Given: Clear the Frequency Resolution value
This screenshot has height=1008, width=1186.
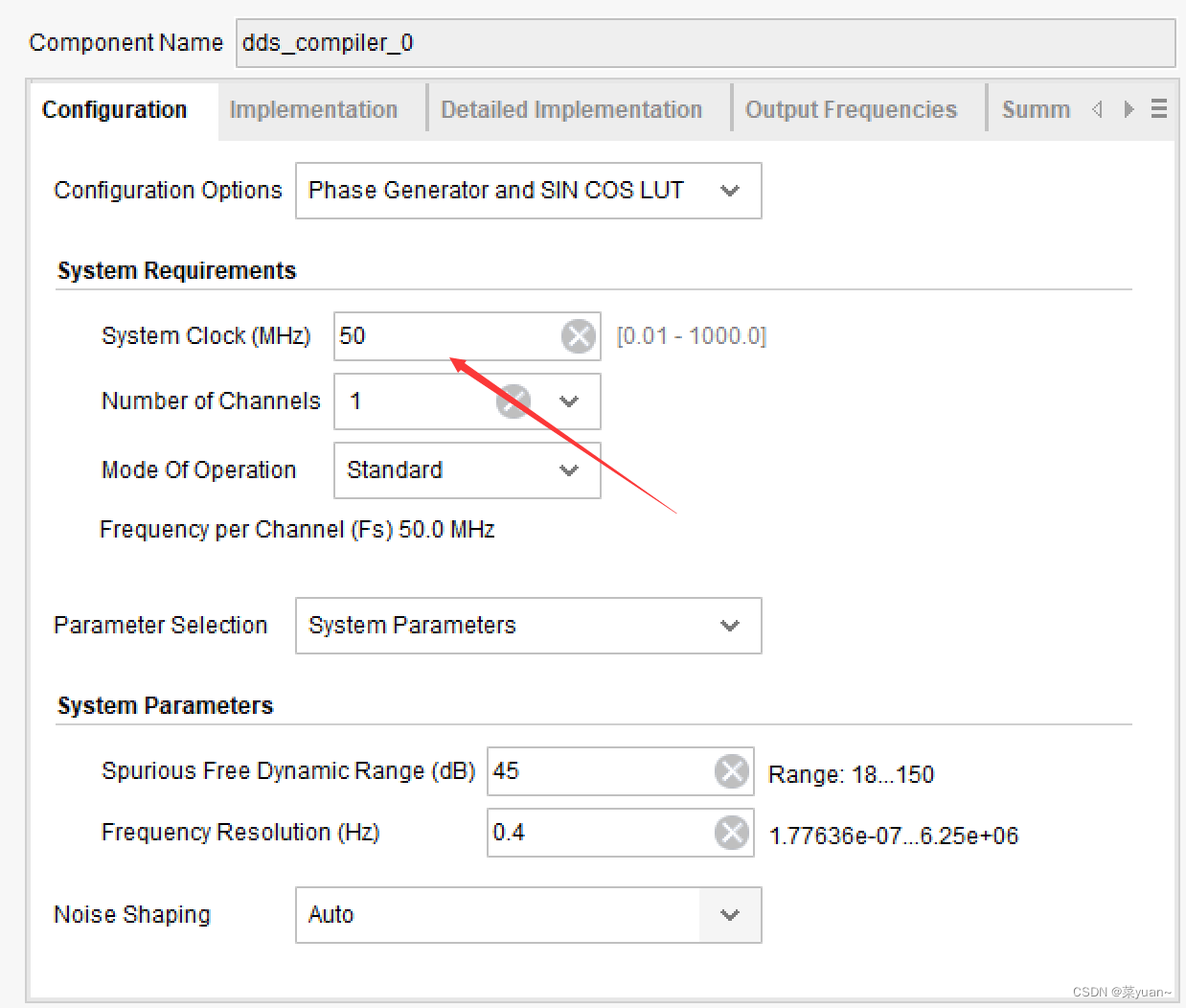Looking at the screenshot, I should click(731, 833).
